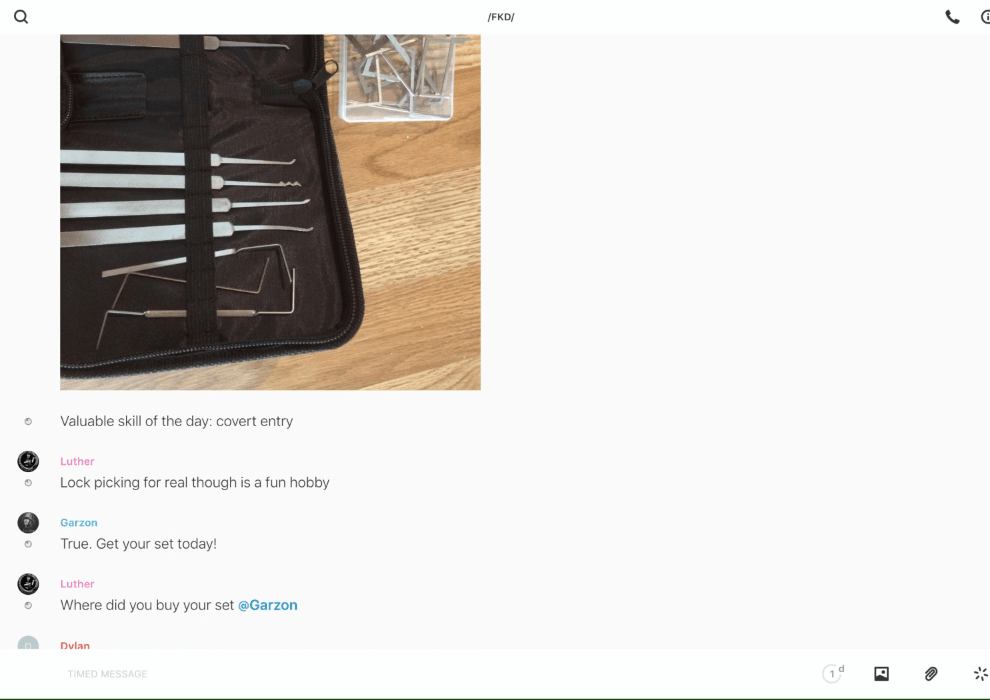
Task: Open Garzon's profile avatar
Action: [28, 523]
